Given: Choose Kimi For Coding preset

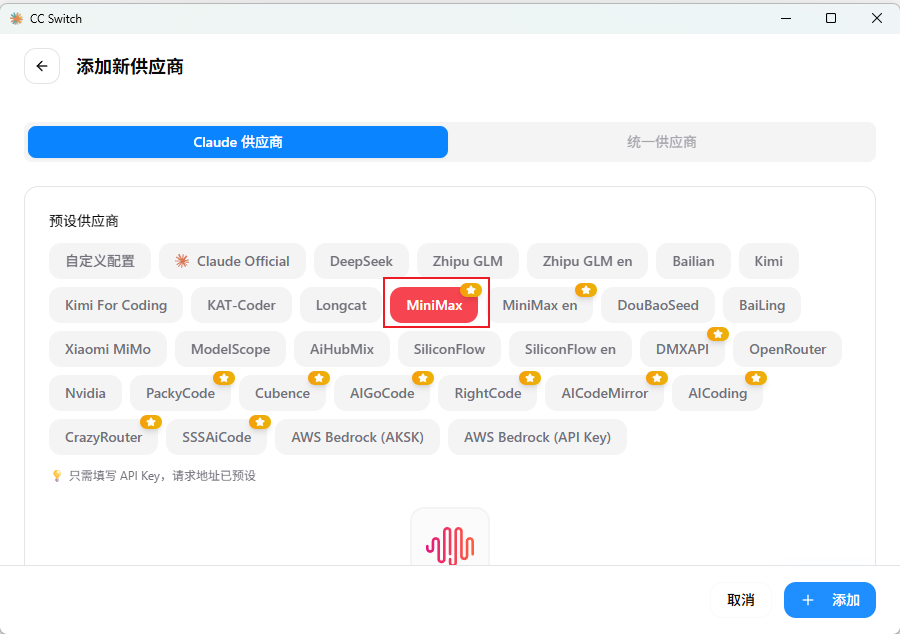Looking at the screenshot, I should click(x=116, y=305).
